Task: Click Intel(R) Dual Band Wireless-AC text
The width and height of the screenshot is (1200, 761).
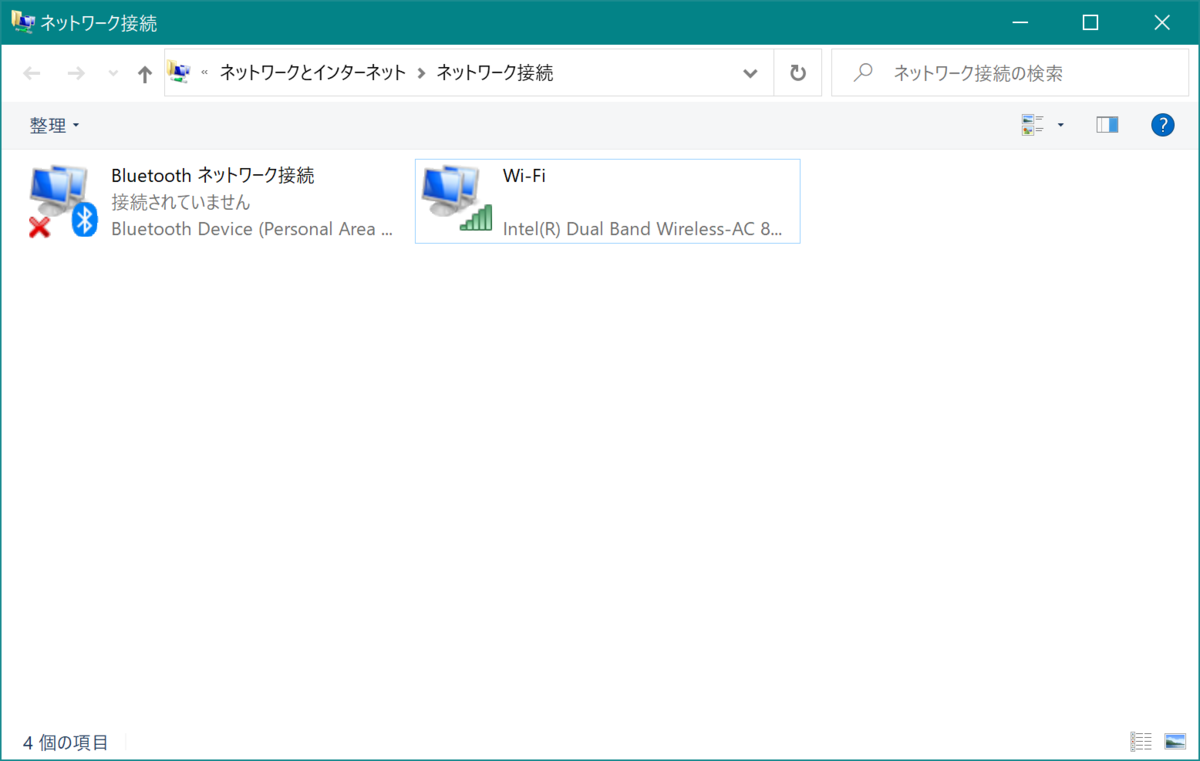Action: [x=642, y=229]
